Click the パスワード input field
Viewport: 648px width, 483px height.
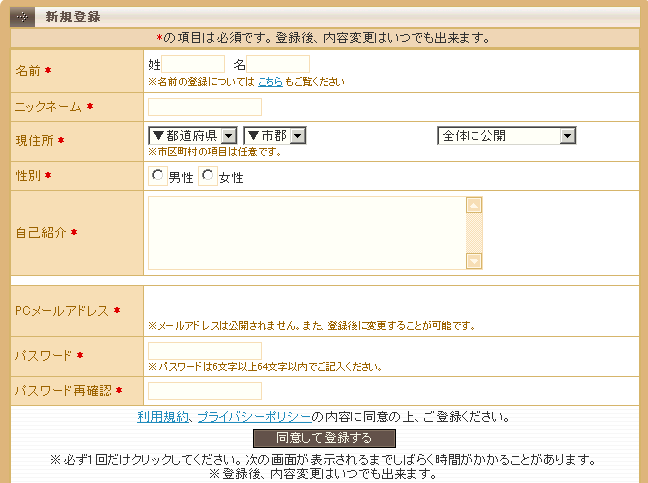click(205, 351)
